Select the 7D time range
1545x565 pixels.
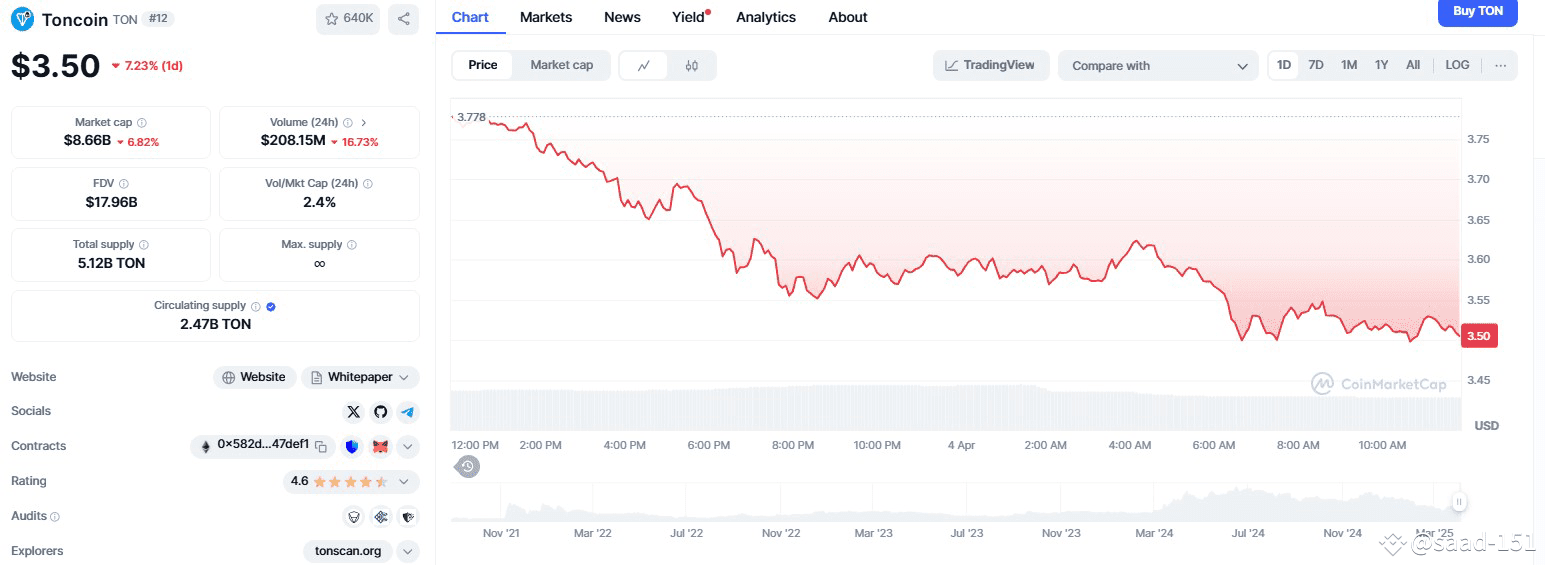tap(1316, 65)
